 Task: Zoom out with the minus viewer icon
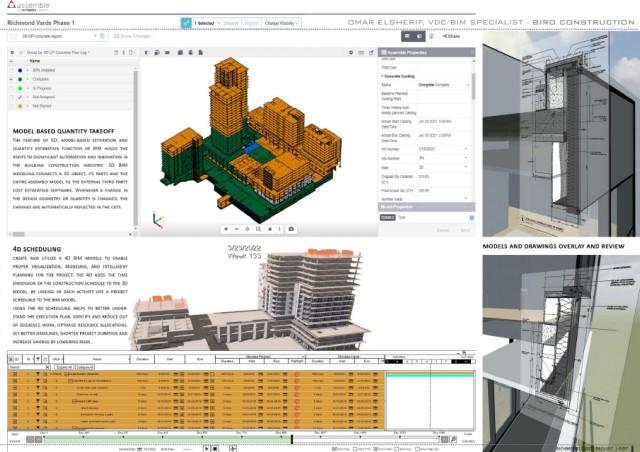[236, 229]
